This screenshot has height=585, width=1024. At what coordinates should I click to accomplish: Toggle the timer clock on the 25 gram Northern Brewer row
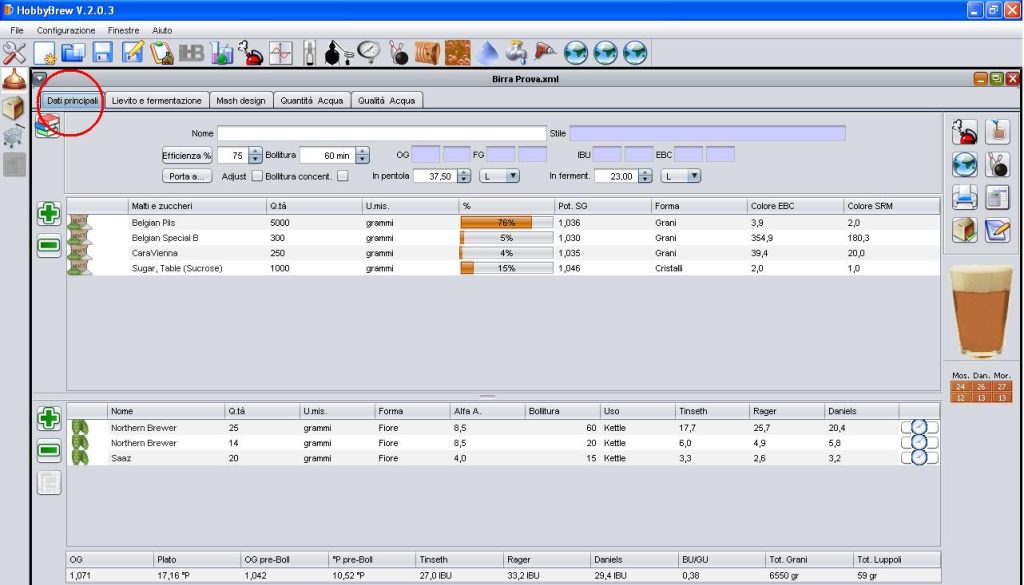pos(920,427)
